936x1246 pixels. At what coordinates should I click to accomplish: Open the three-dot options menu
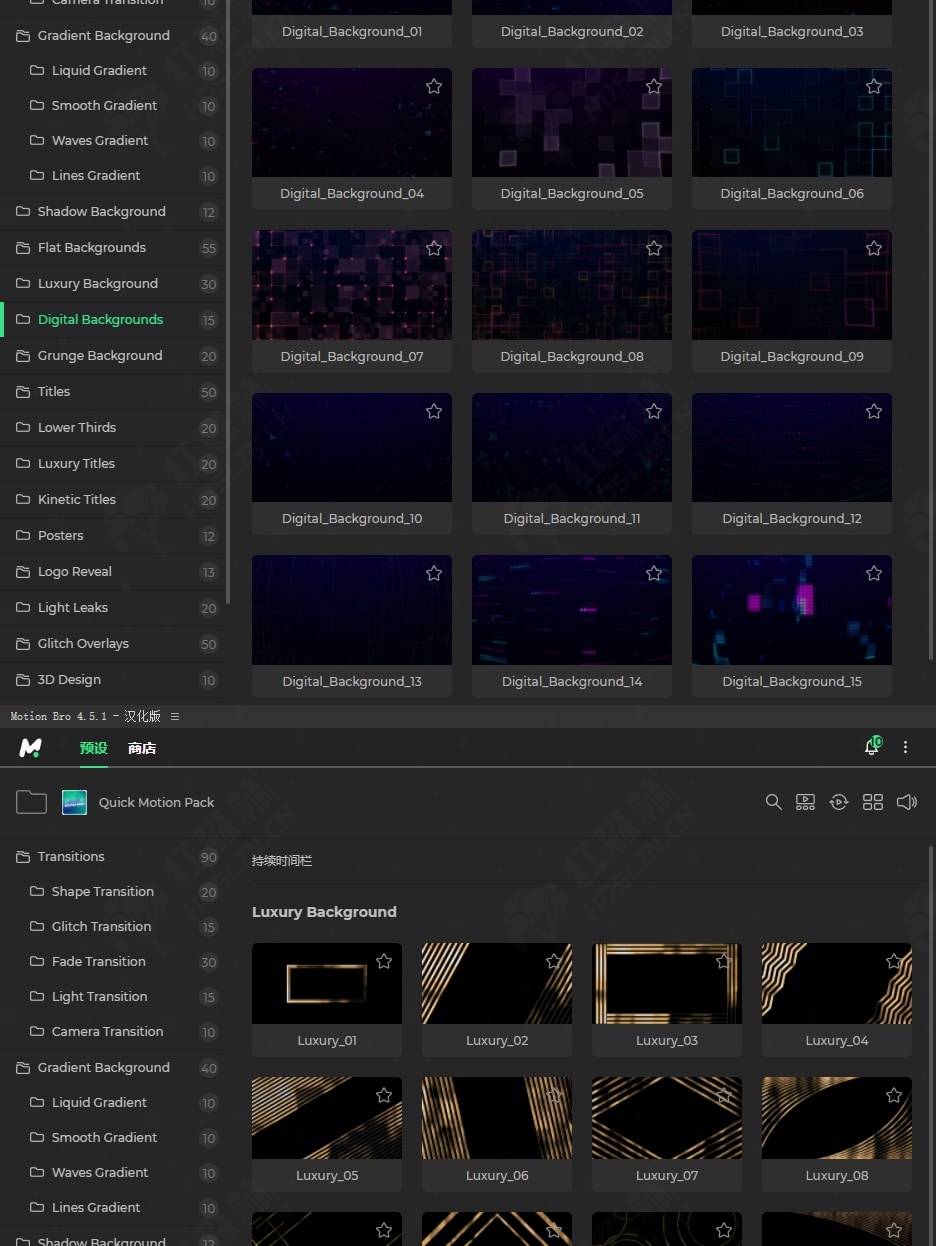tap(906, 748)
